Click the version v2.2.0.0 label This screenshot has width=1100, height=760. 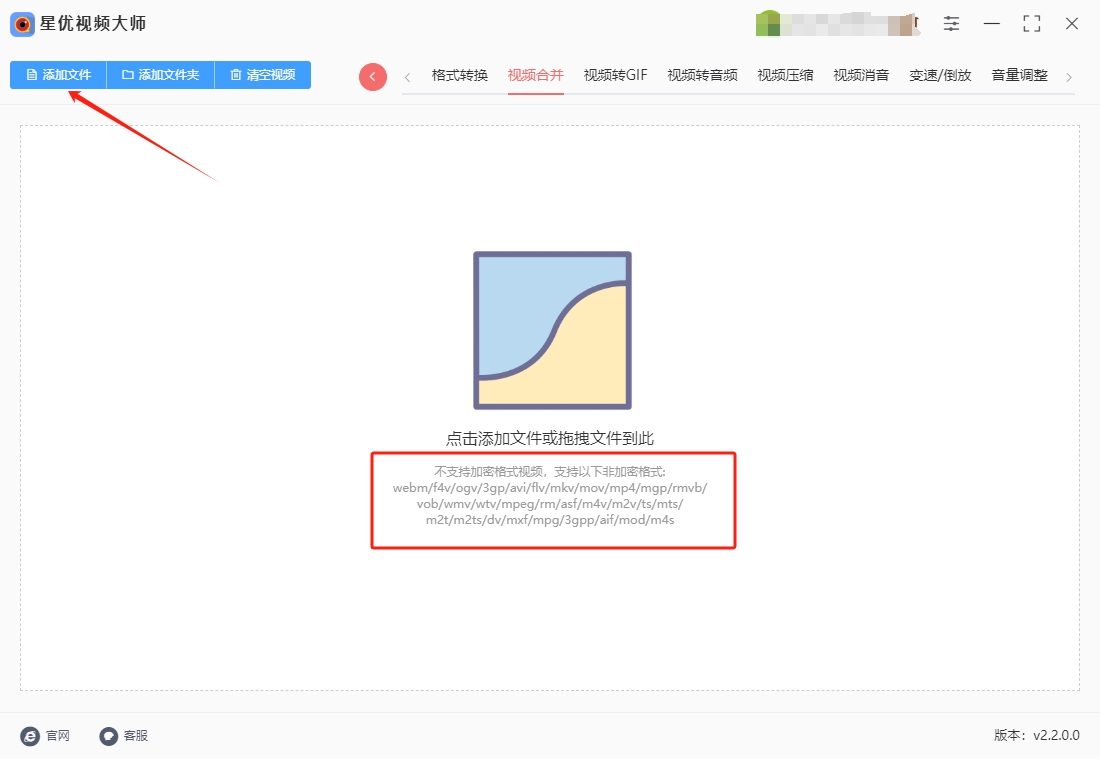1036,735
